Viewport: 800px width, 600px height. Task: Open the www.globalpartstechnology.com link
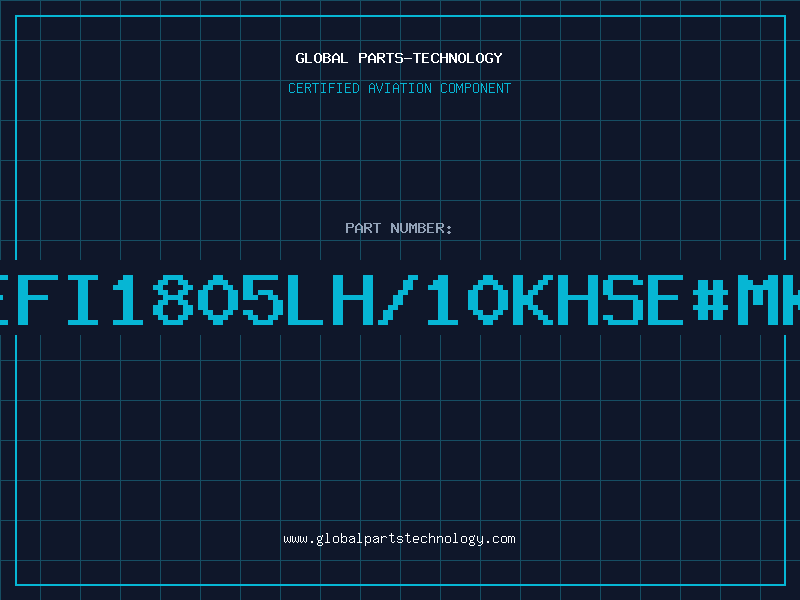point(399,539)
